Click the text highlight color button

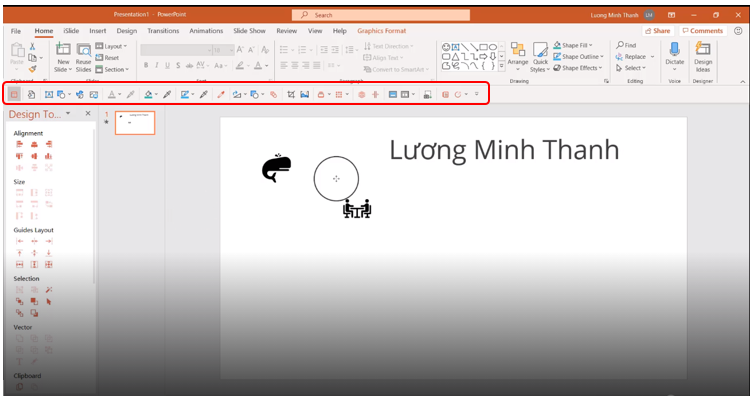(239, 65)
